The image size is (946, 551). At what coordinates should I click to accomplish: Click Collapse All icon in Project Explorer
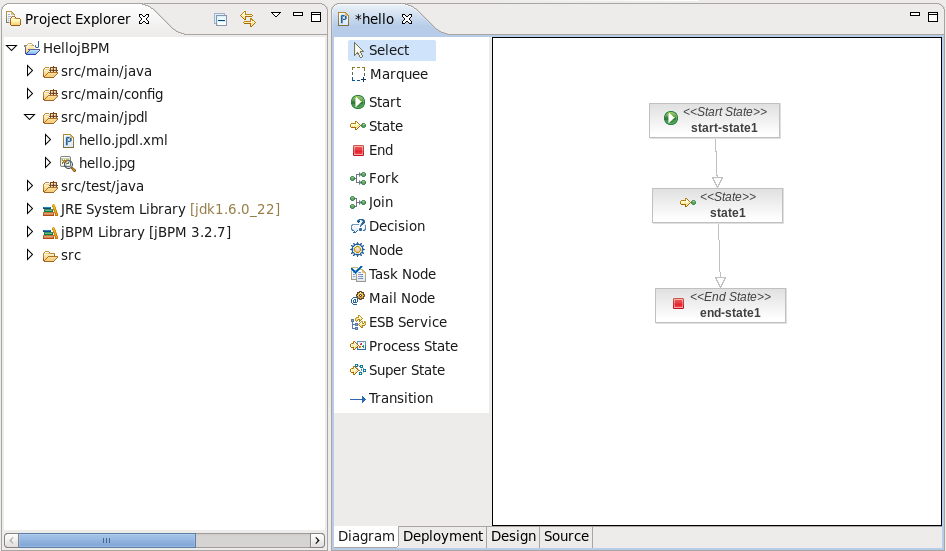pos(221,19)
